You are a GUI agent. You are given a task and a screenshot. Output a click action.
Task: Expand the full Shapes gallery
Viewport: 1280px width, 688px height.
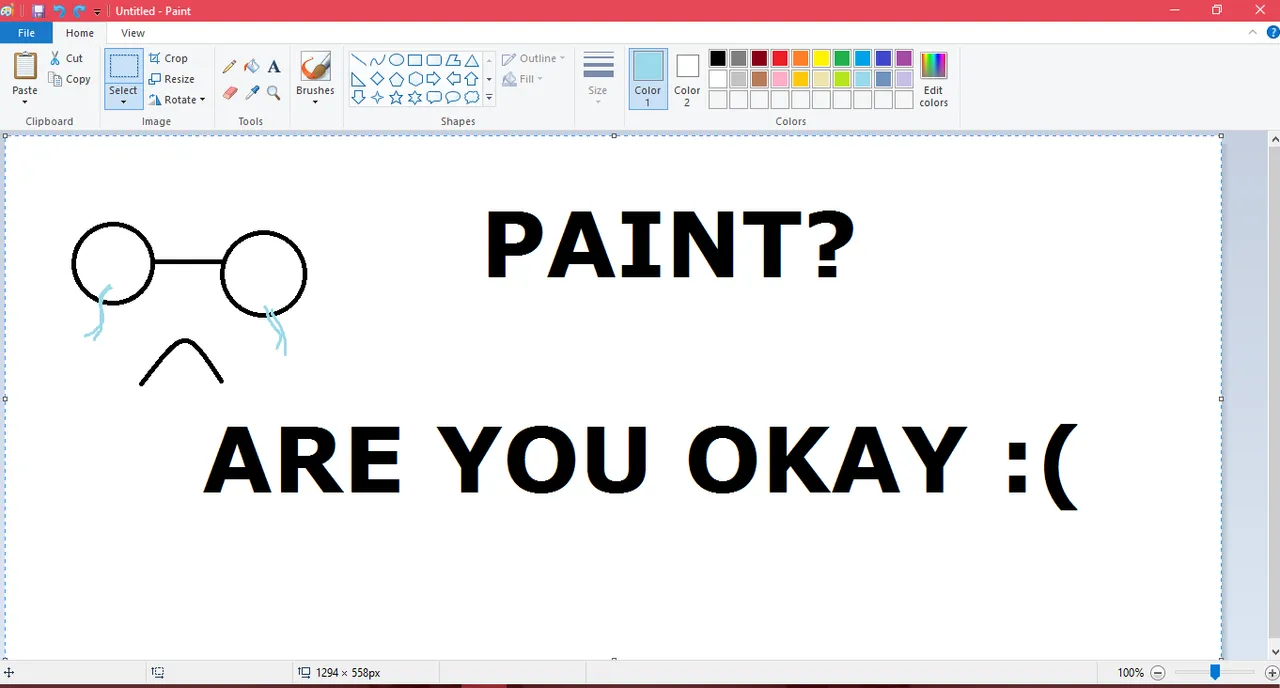coord(489,98)
